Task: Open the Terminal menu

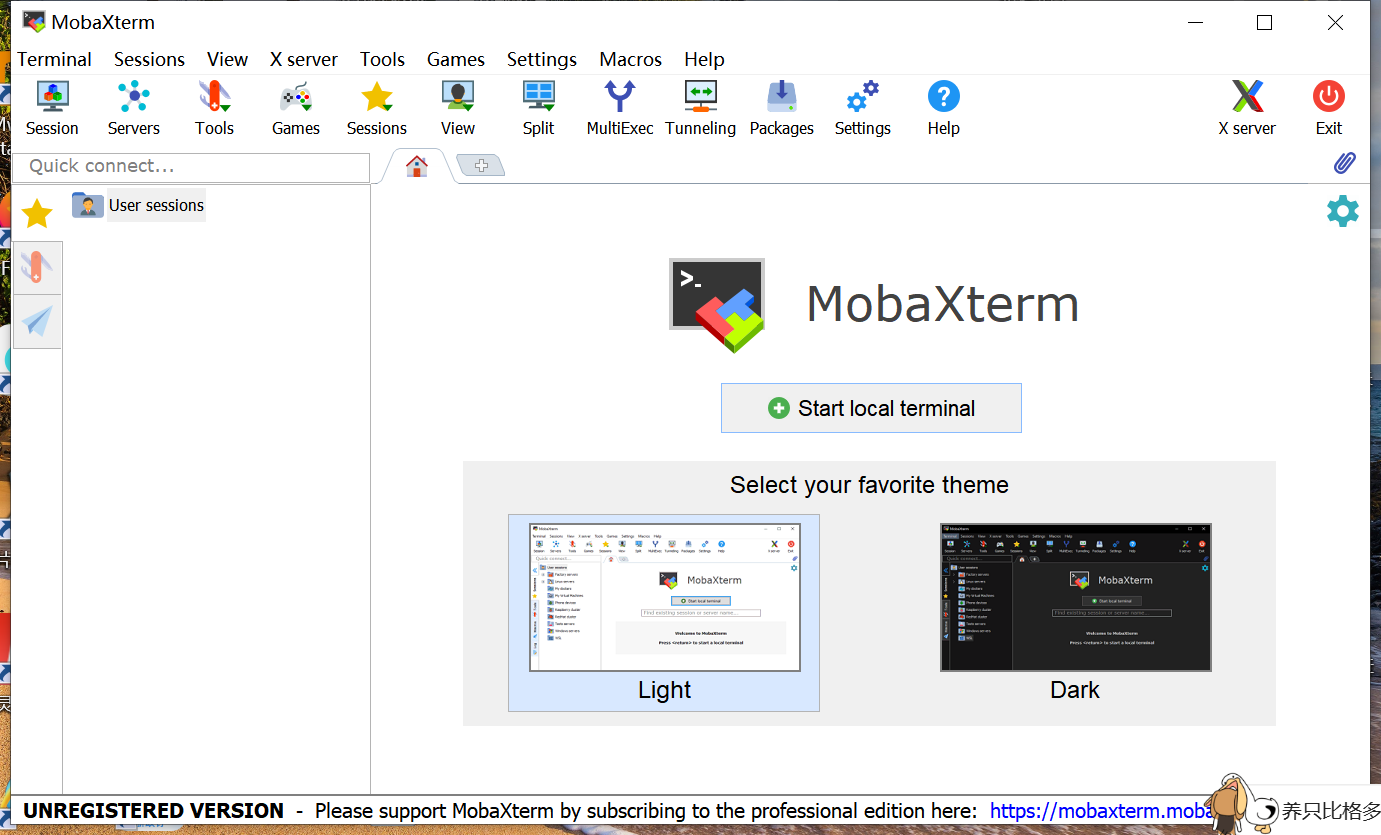Action: [x=54, y=59]
